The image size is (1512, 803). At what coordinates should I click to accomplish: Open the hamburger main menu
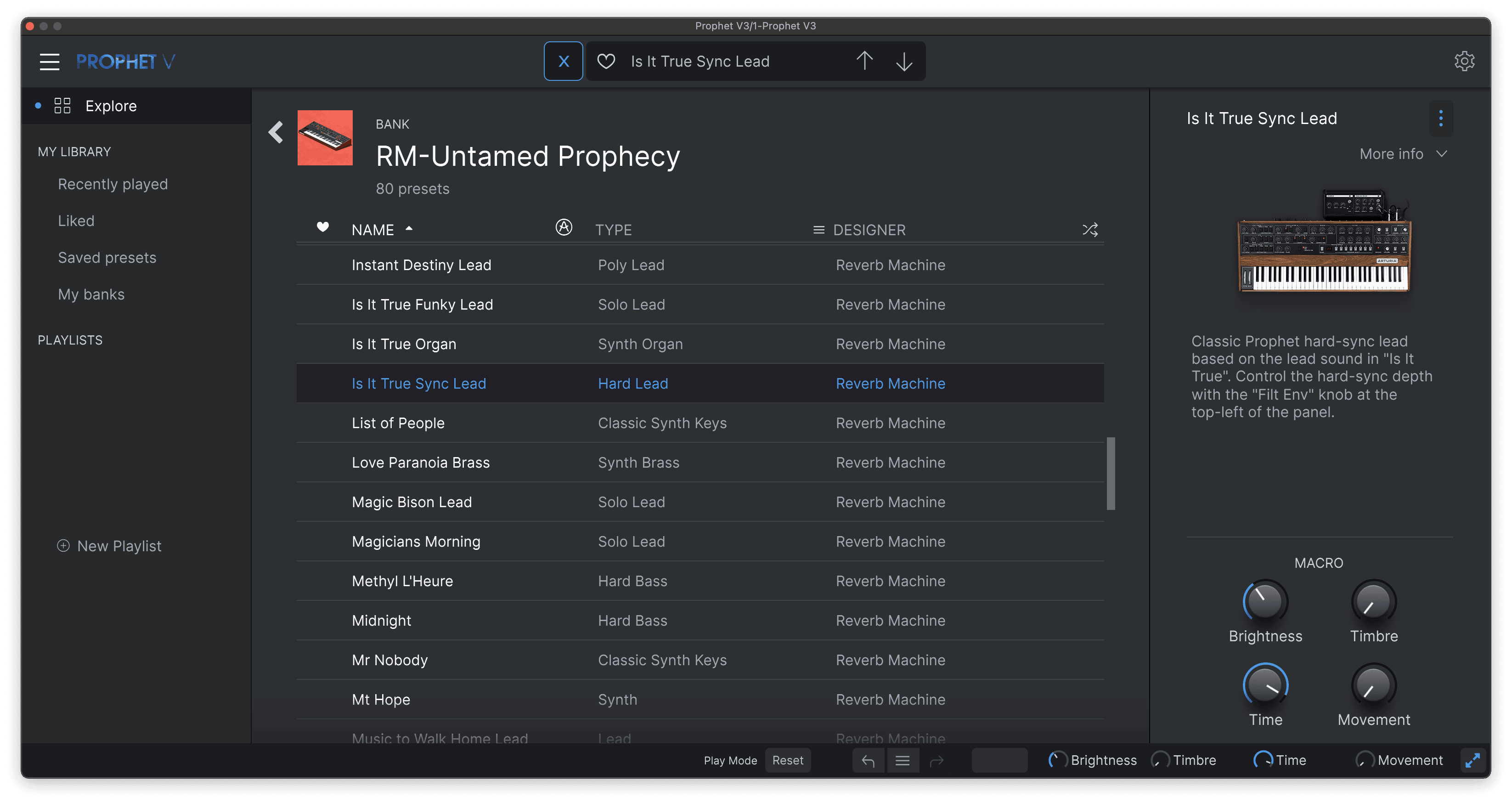point(49,62)
